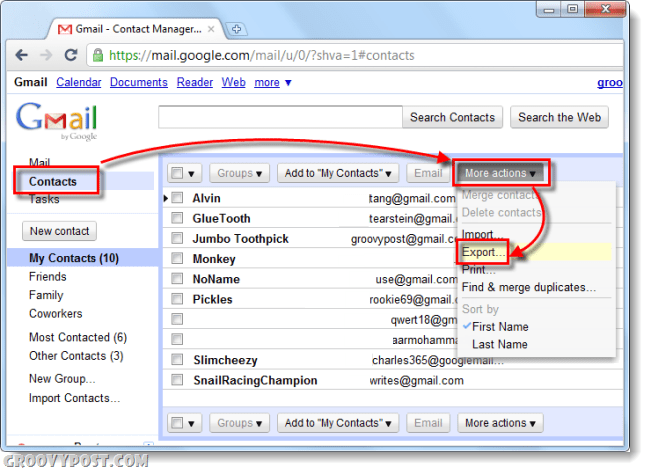Tick the checkbox beside GlueTooth
The image size is (650, 472).
177,218
